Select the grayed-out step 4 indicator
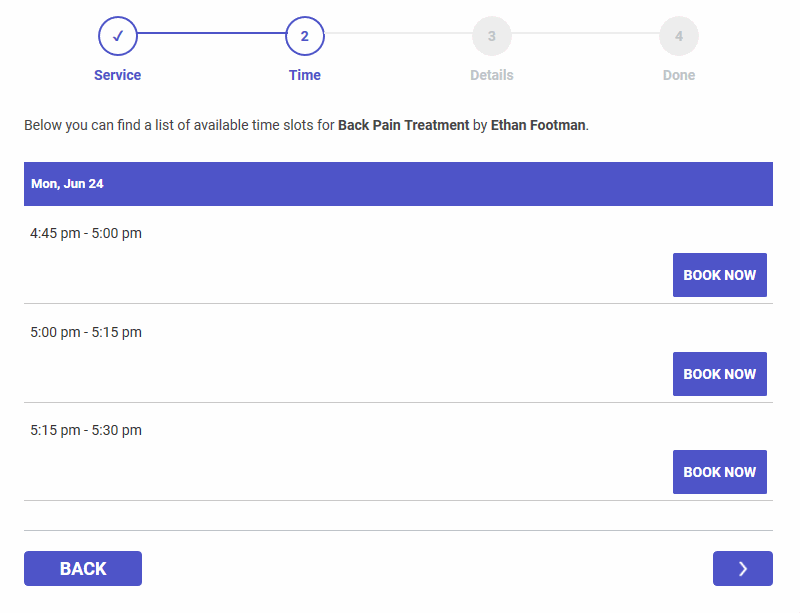The width and height of the screenshot is (800, 613). coord(679,35)
